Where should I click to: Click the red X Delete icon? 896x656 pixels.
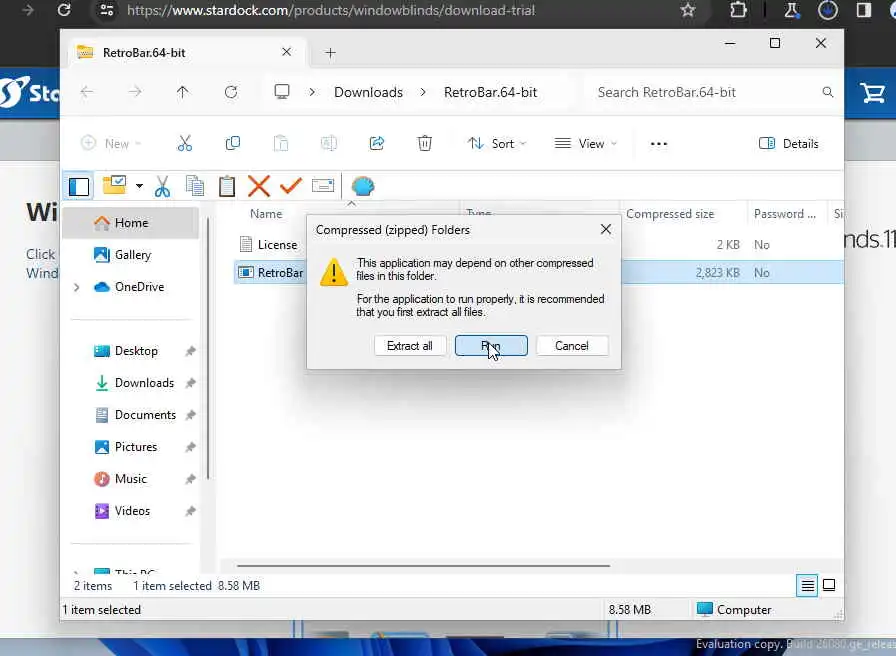point(259,186)
